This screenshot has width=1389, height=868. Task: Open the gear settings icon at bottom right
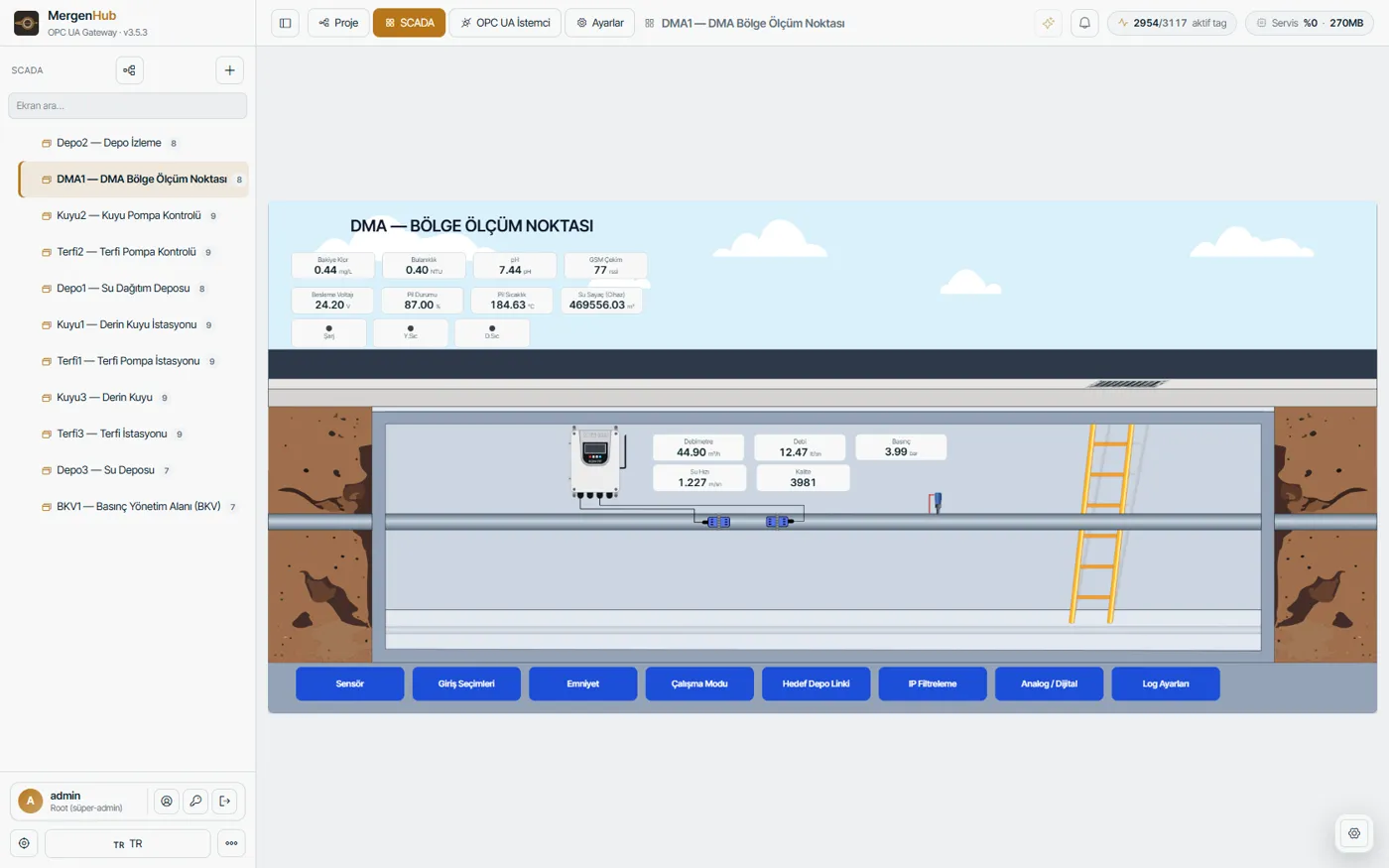coord(1354,833)
